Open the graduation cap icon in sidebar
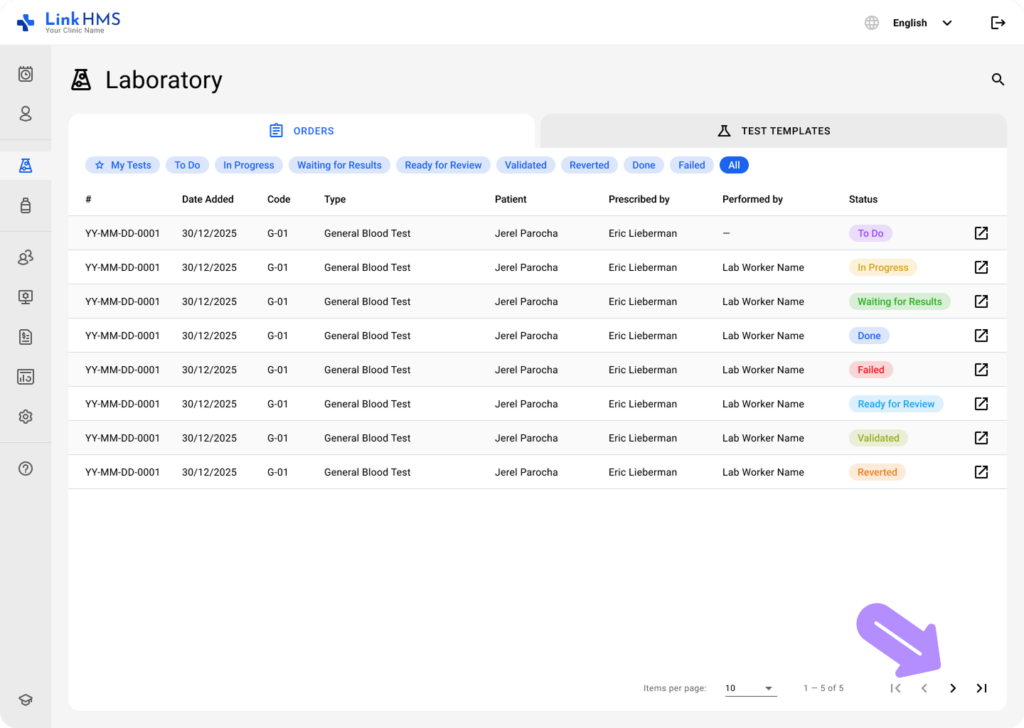 coord(25,700)
